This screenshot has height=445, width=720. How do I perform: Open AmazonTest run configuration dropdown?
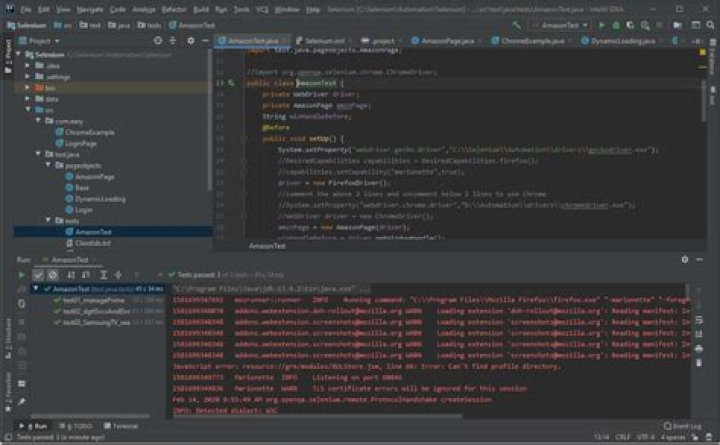(560, 25)
